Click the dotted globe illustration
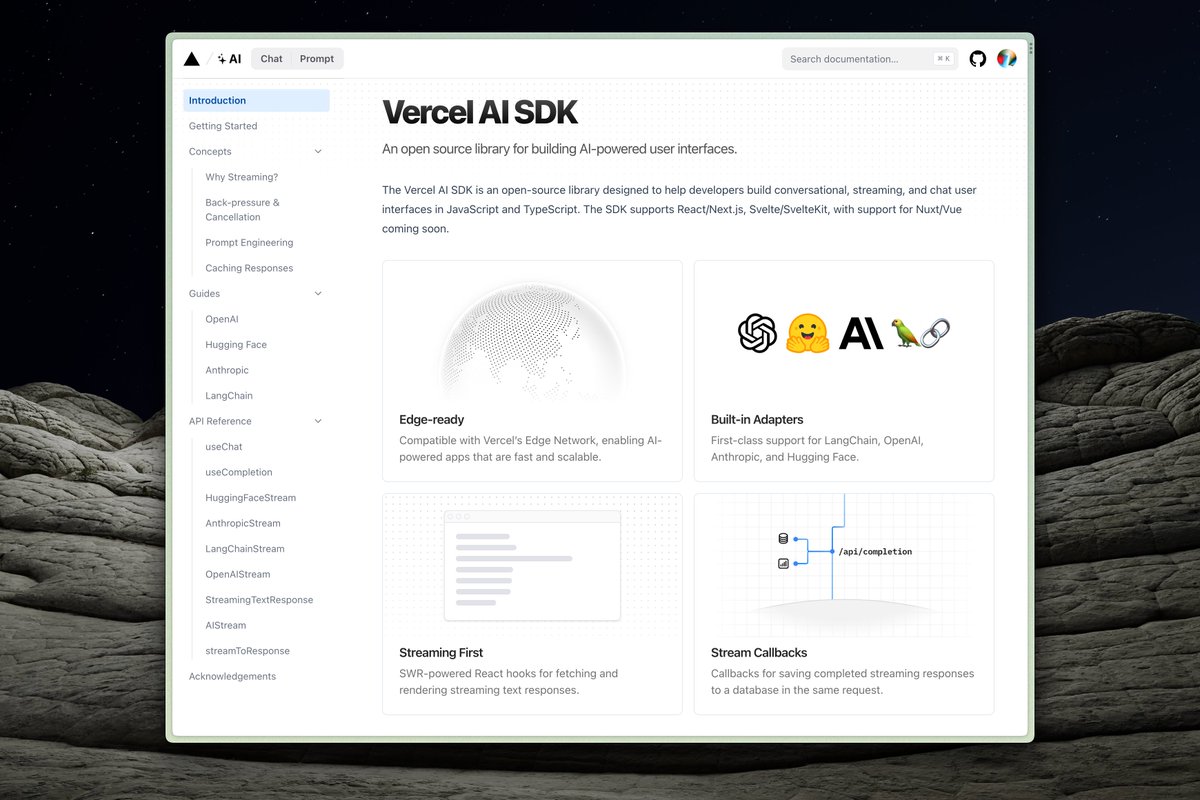The height and width of the screenshot is (800, 1200). (x=532, y=340)
